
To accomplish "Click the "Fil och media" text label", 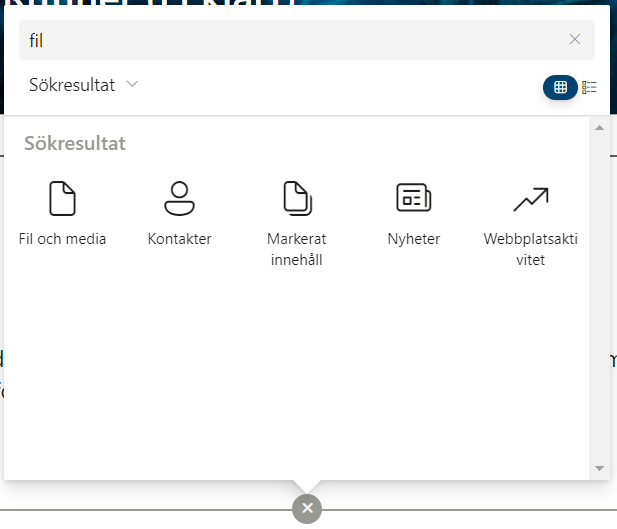I will click(x=62, y=239).
